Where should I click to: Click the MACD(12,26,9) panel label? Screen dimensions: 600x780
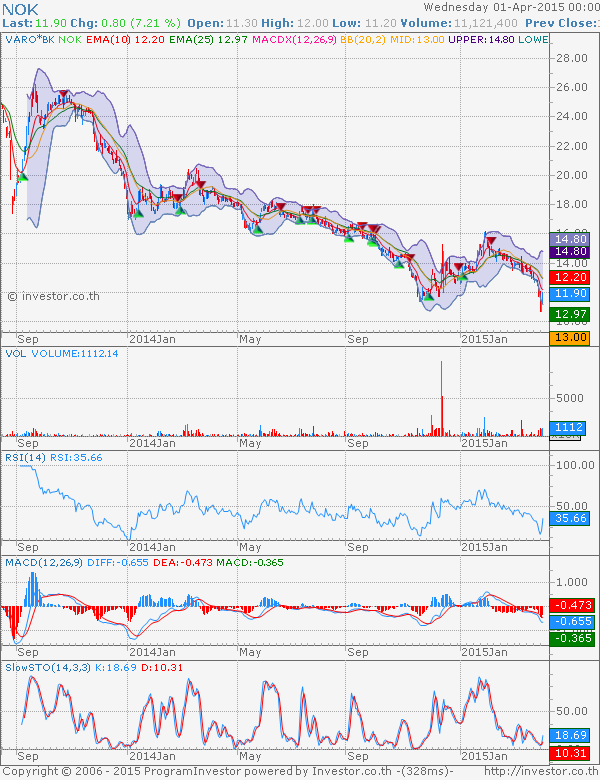click(x=44, y=563)
